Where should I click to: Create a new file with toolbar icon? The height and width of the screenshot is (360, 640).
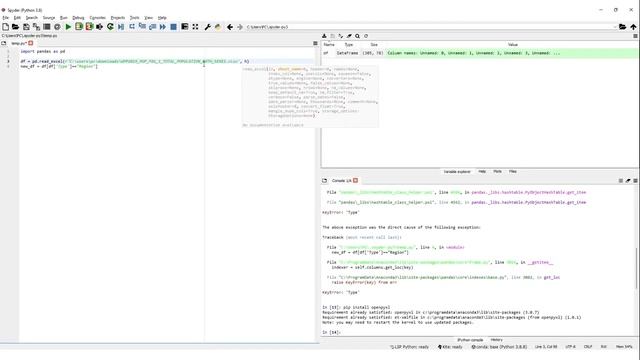point(5,27)
